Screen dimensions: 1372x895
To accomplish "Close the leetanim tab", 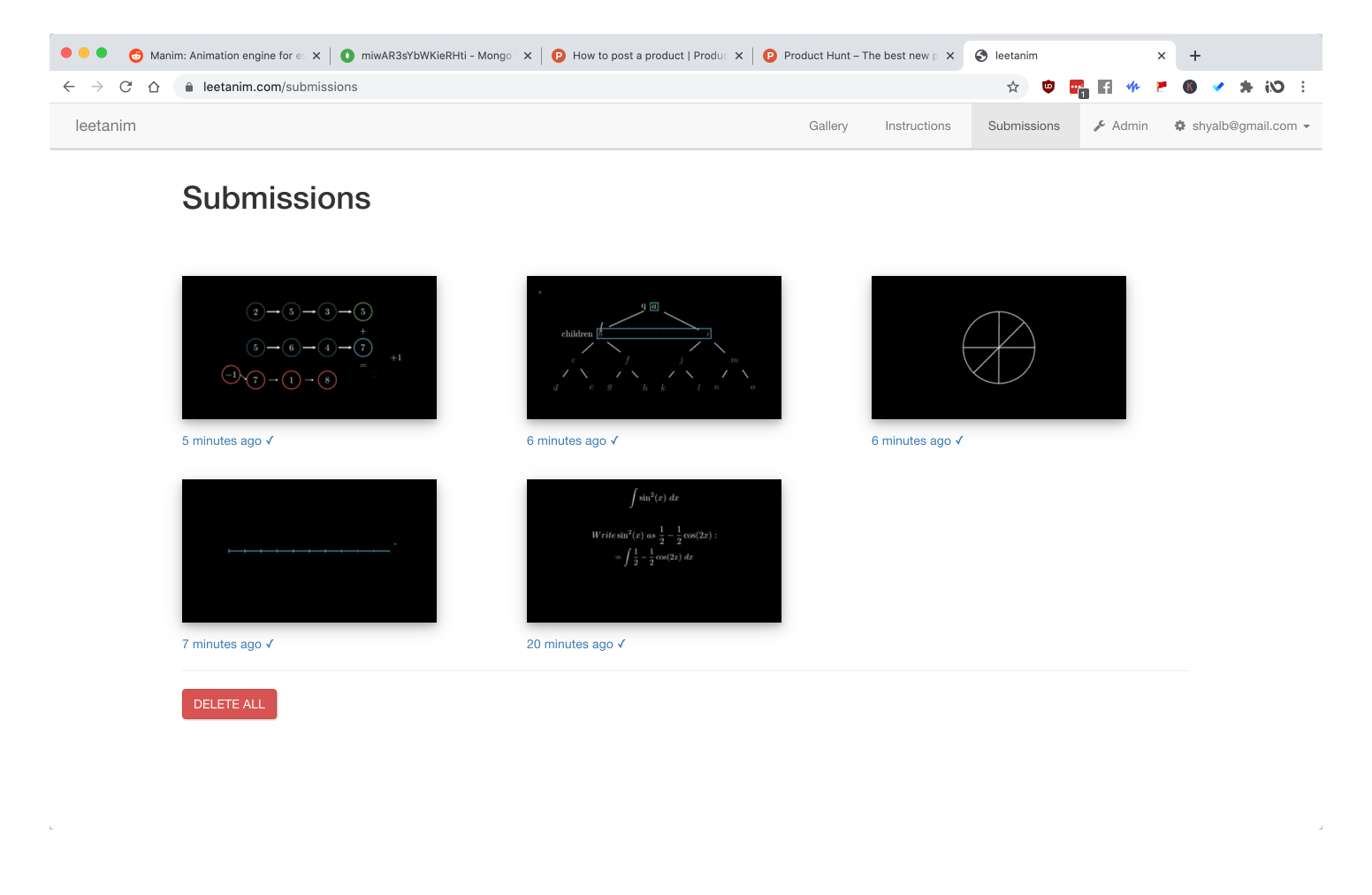I will pyautogui.click(x=1162, y=56).
